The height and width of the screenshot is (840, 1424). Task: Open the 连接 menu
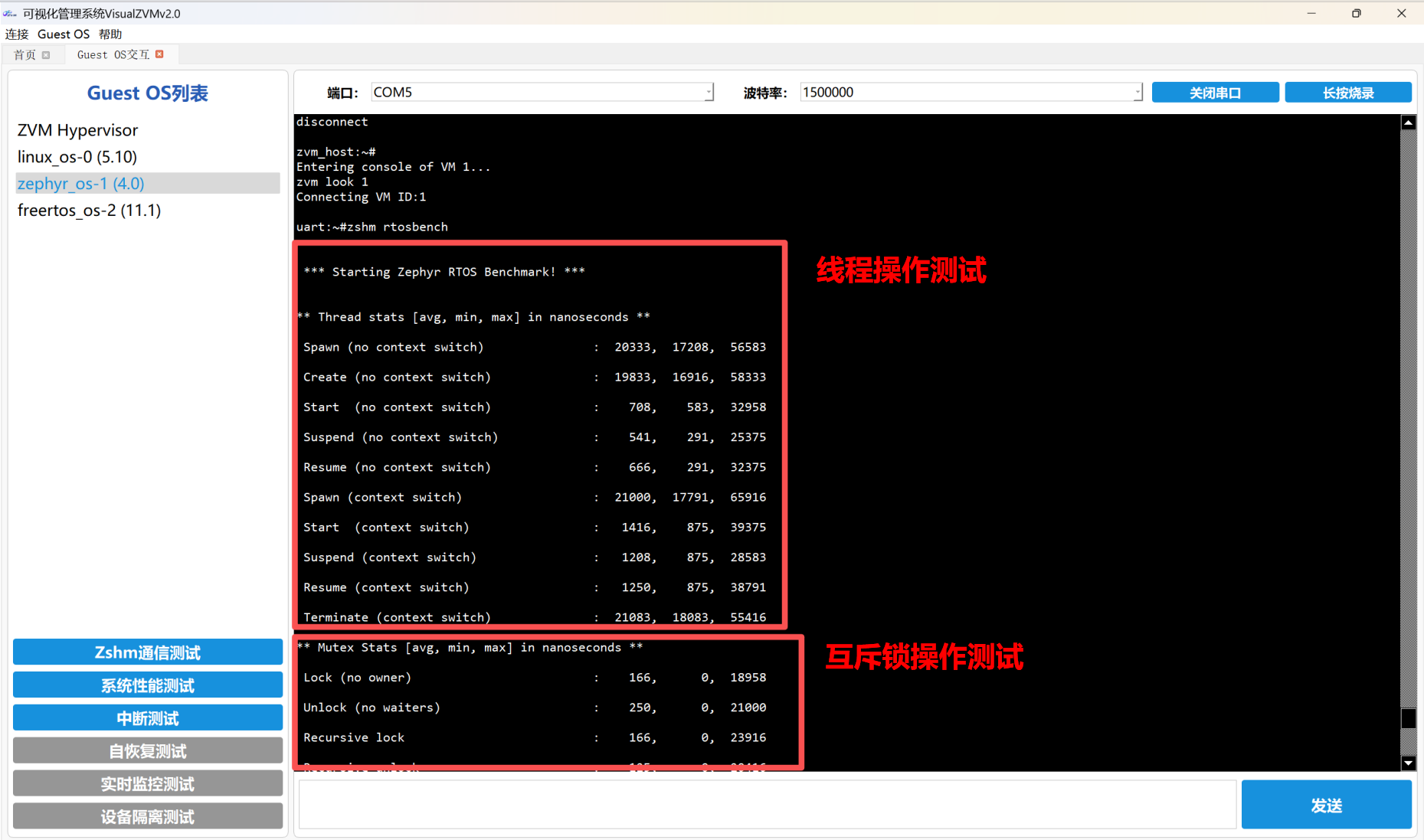[17, 34]
